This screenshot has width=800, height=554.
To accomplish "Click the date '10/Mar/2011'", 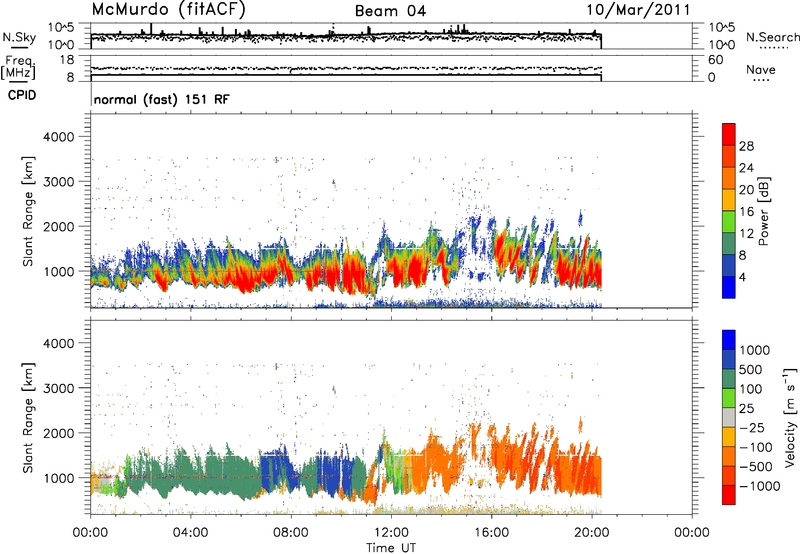I will pyautogui.click(x=638, y=9).
